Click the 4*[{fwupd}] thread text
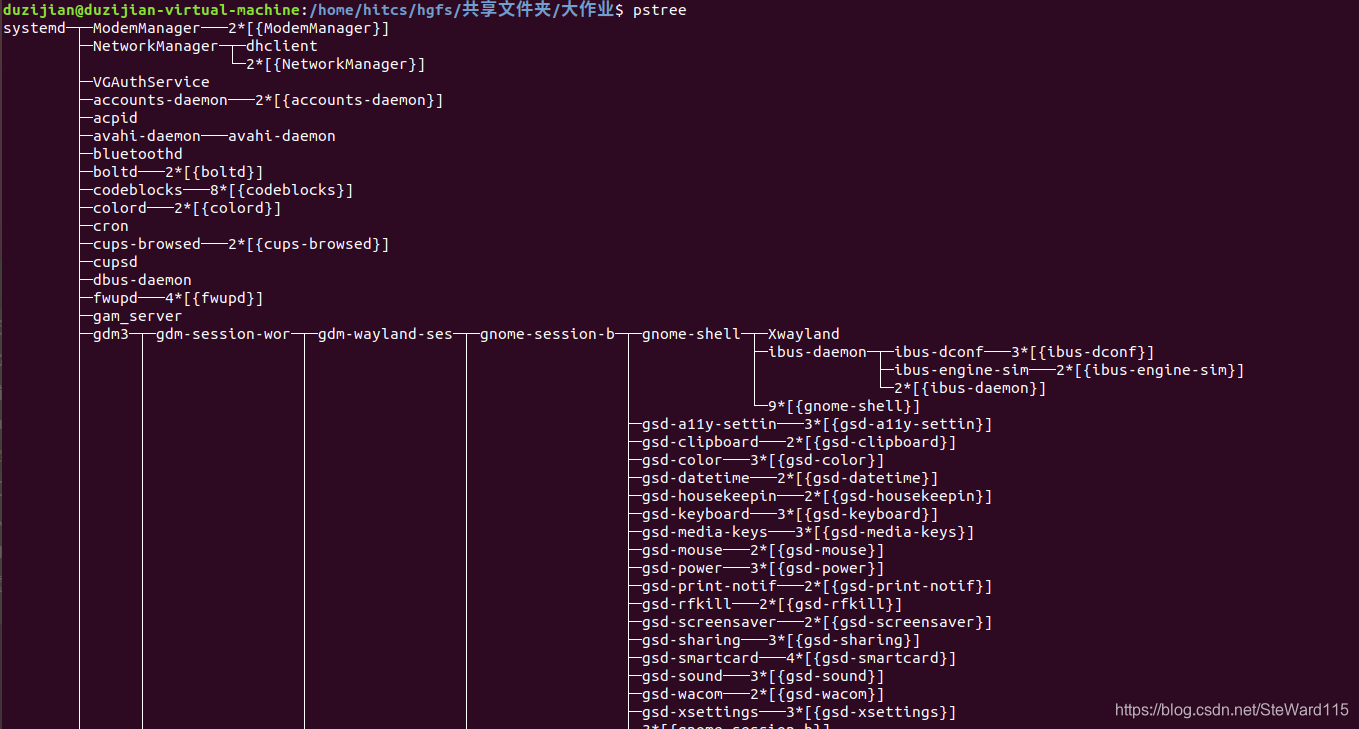The height and width of the screenshot is (729, 1359). click(214, 298)
